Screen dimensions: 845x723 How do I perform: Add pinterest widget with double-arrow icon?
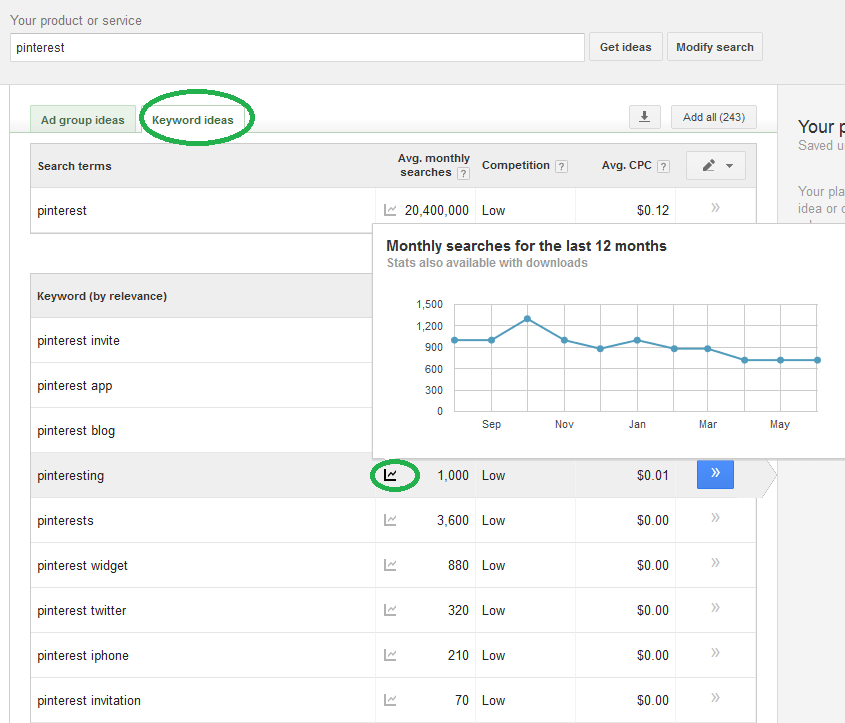point(715,563)
